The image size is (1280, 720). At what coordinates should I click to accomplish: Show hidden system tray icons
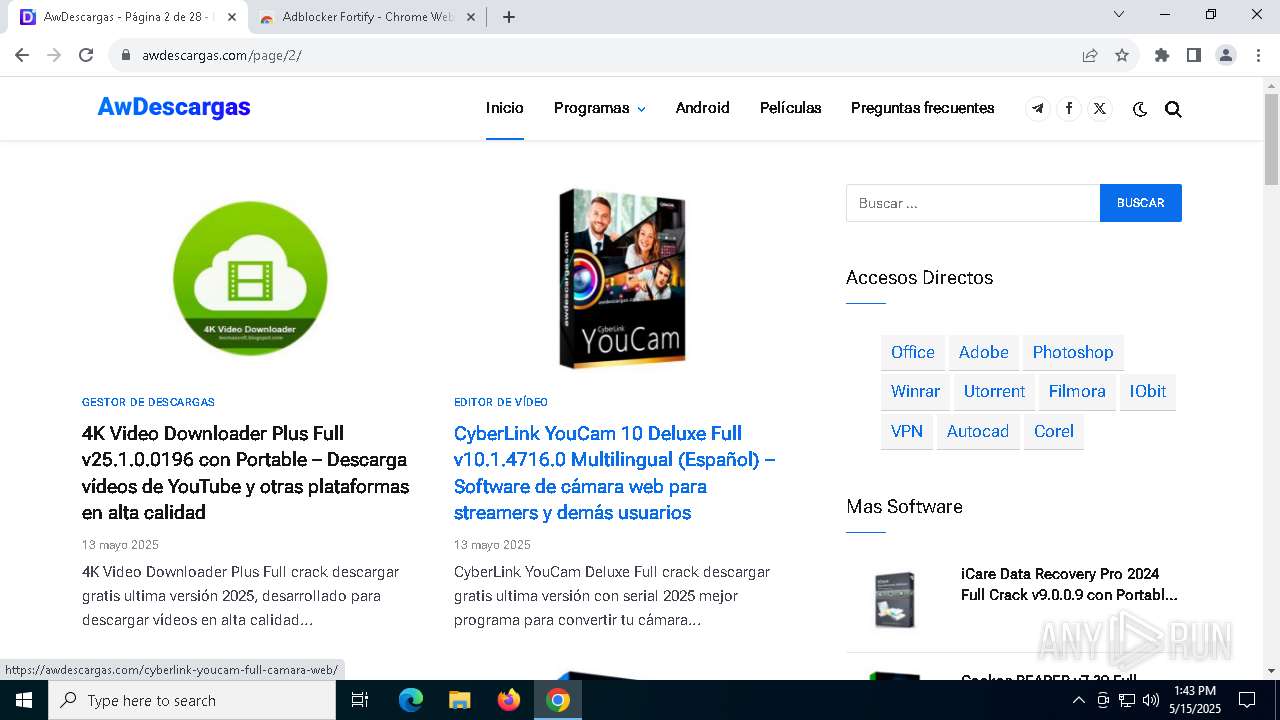coord(1078,700)
